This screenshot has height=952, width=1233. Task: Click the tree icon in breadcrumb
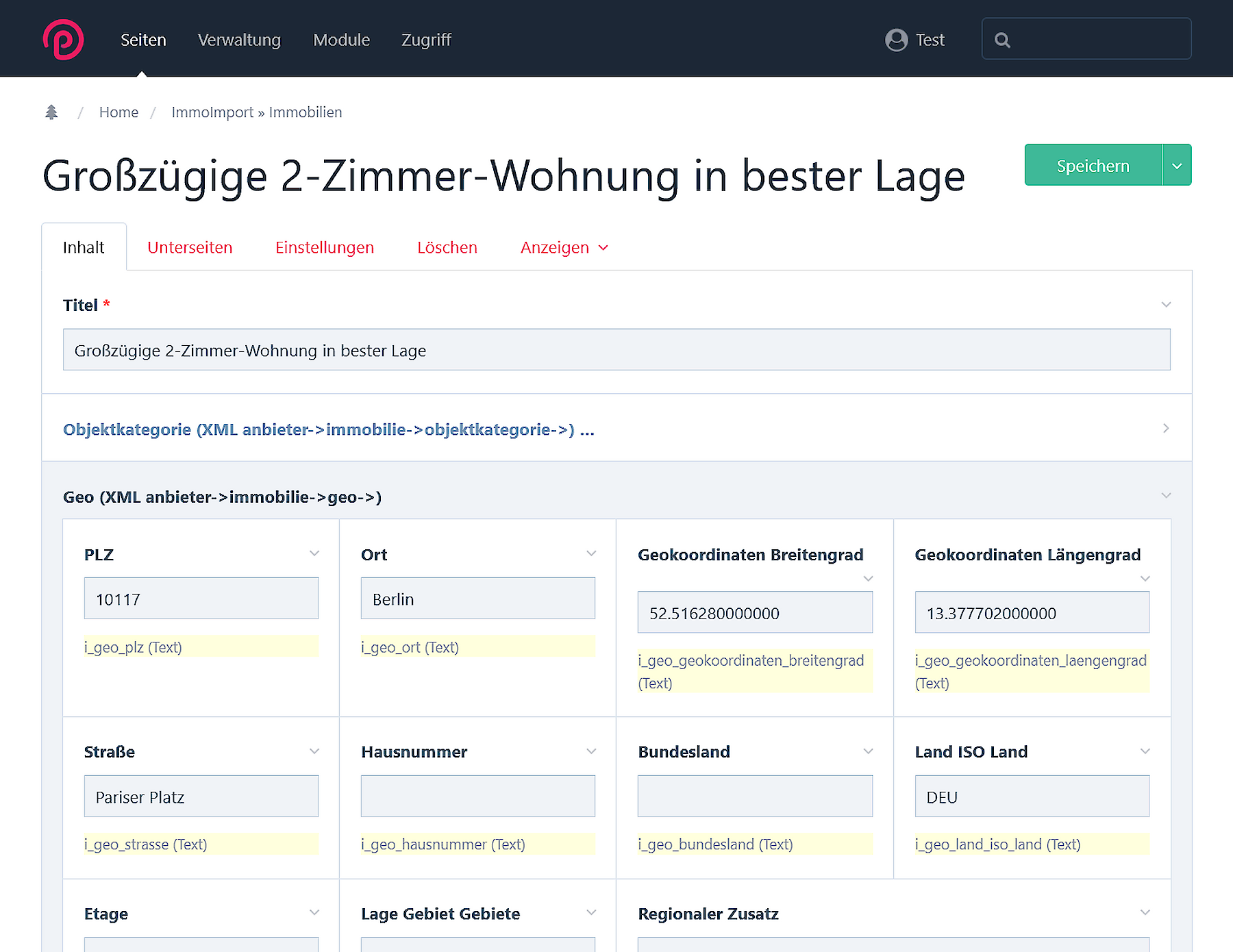pyautogui.click(x=51, y=112)
